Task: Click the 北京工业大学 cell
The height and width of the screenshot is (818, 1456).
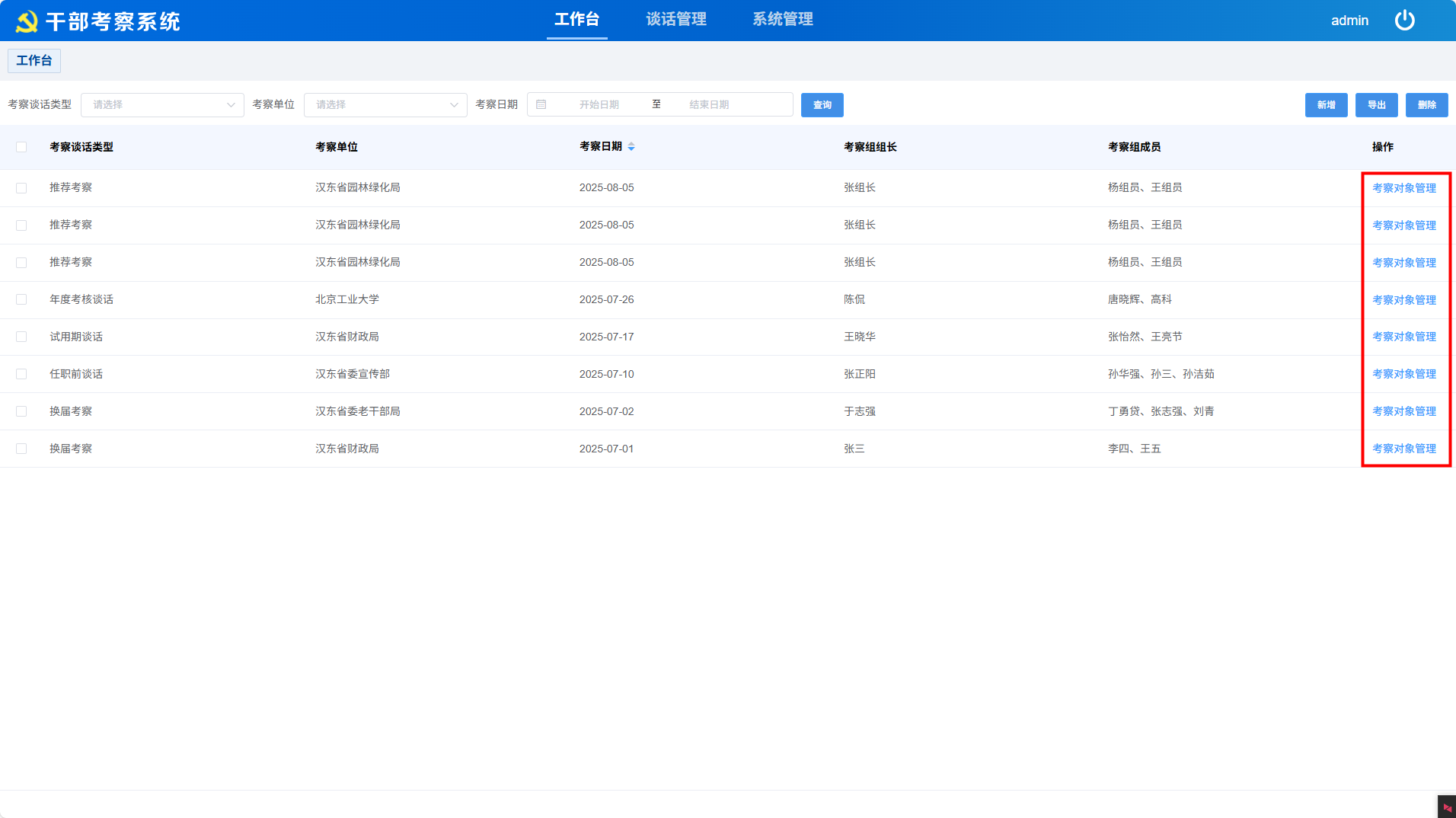Action: (x=347, y=299)
